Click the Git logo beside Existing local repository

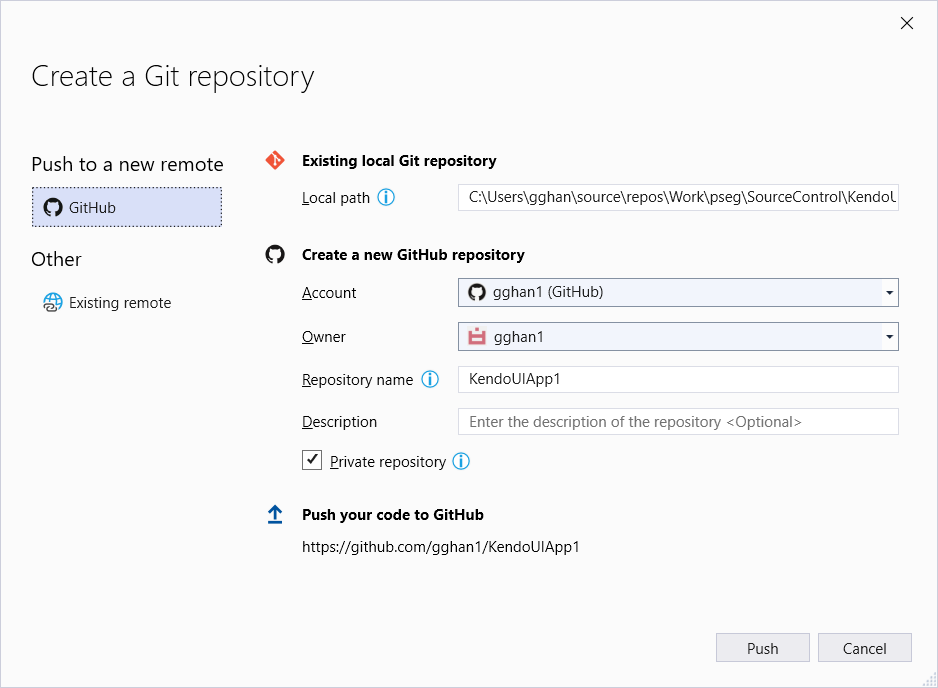[275, 160]
